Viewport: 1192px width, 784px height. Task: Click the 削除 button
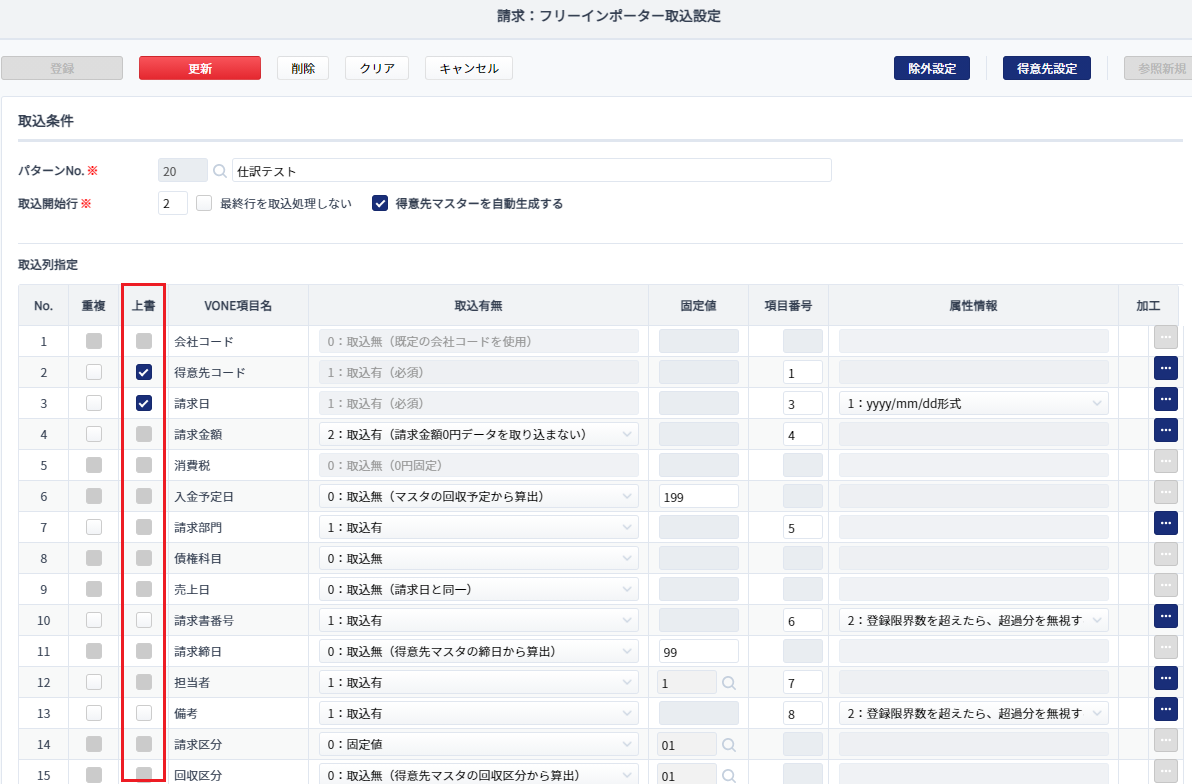(303, 68)
